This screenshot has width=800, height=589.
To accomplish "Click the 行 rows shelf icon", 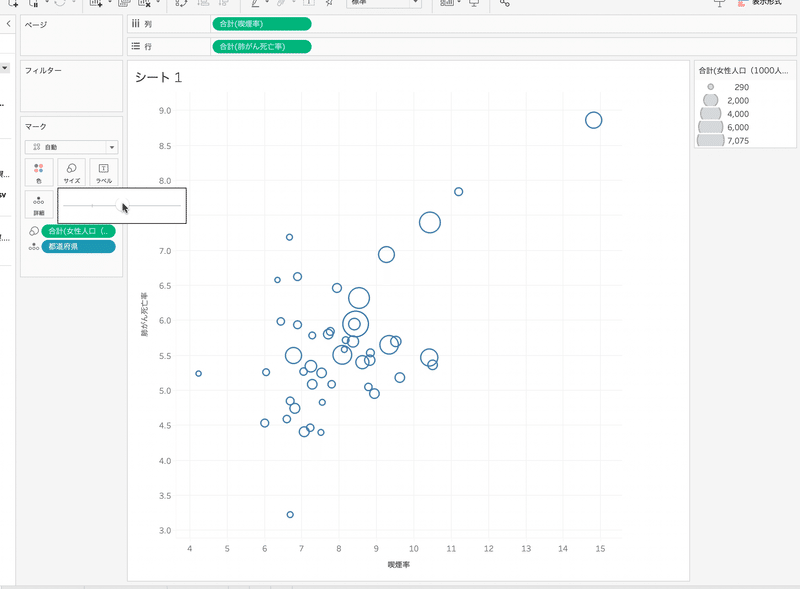I will (136, 46).
